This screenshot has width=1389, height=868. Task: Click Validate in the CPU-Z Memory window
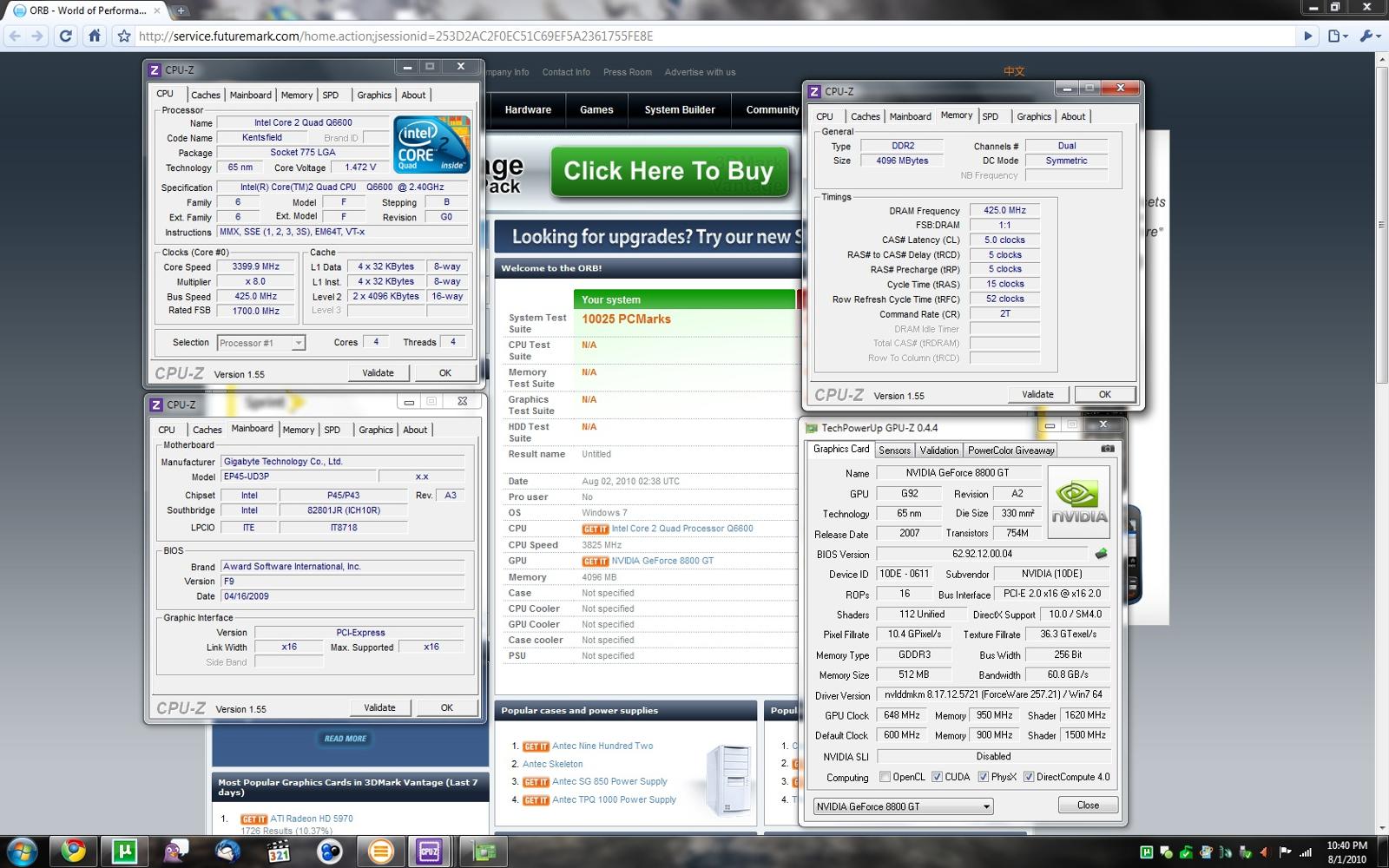click(x=1037, y=394)
